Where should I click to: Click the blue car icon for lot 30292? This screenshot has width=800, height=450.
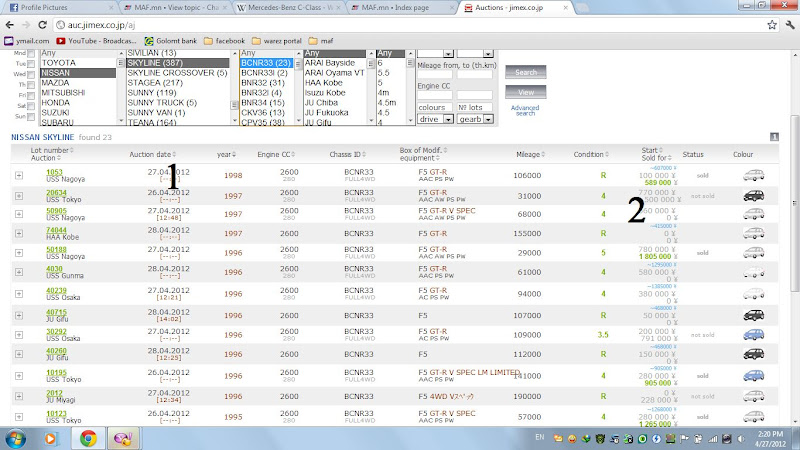coord(754,335)
